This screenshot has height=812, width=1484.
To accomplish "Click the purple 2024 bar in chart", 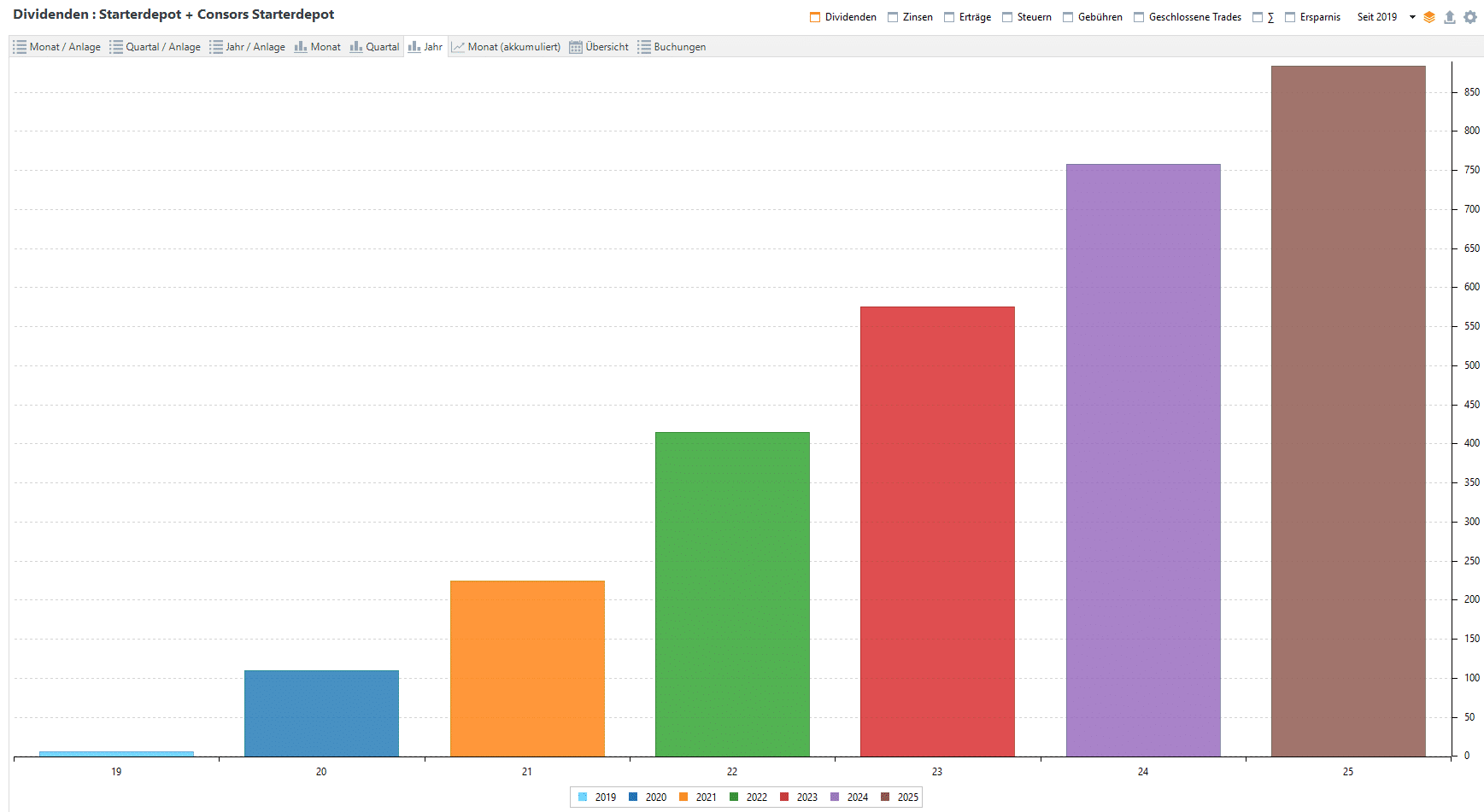I will tap(1143, 461).
